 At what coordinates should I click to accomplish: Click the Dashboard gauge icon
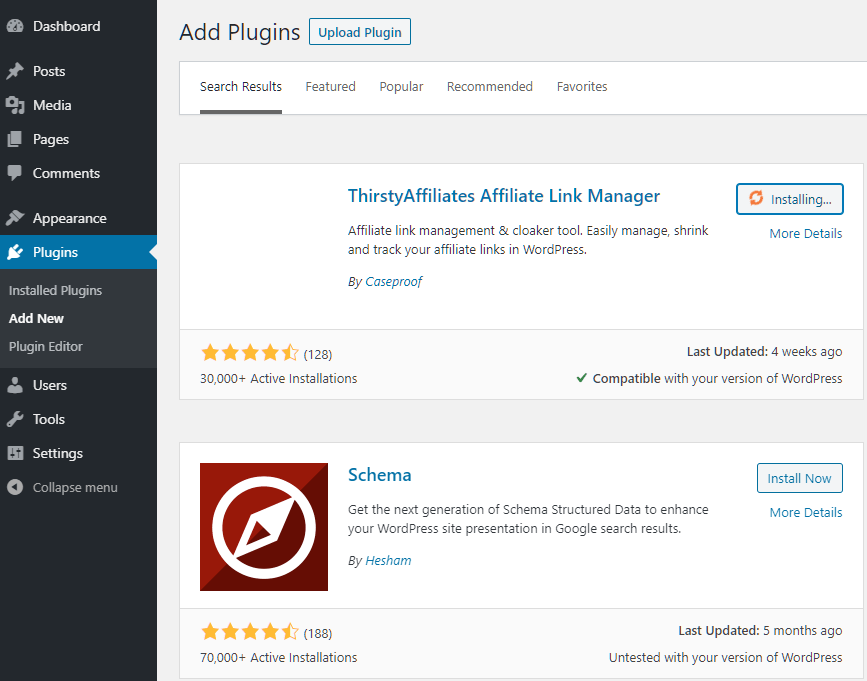point(15,26)
